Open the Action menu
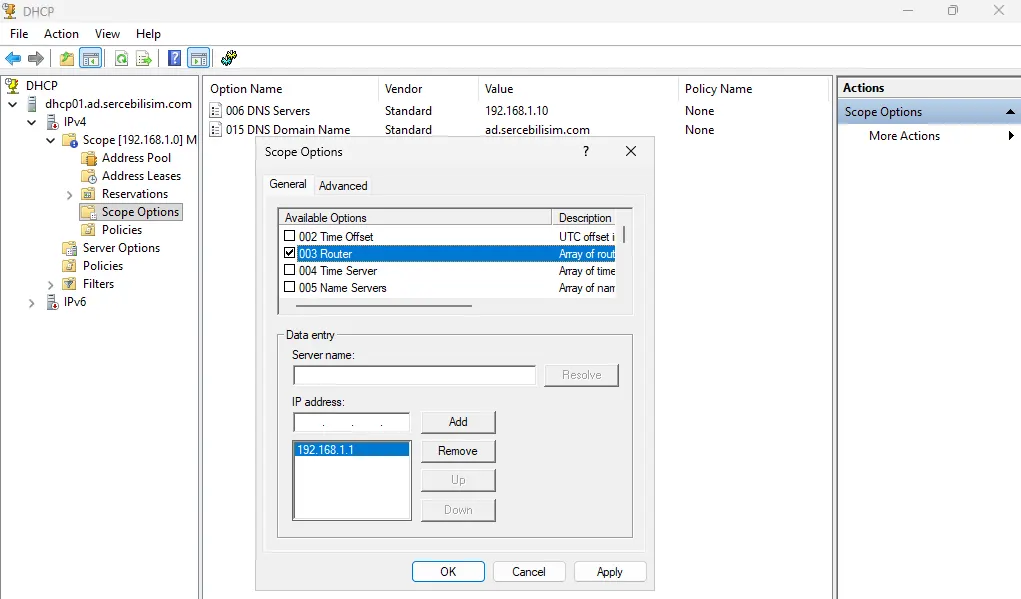The image size is (1021, 599). [x=61, y=34]
